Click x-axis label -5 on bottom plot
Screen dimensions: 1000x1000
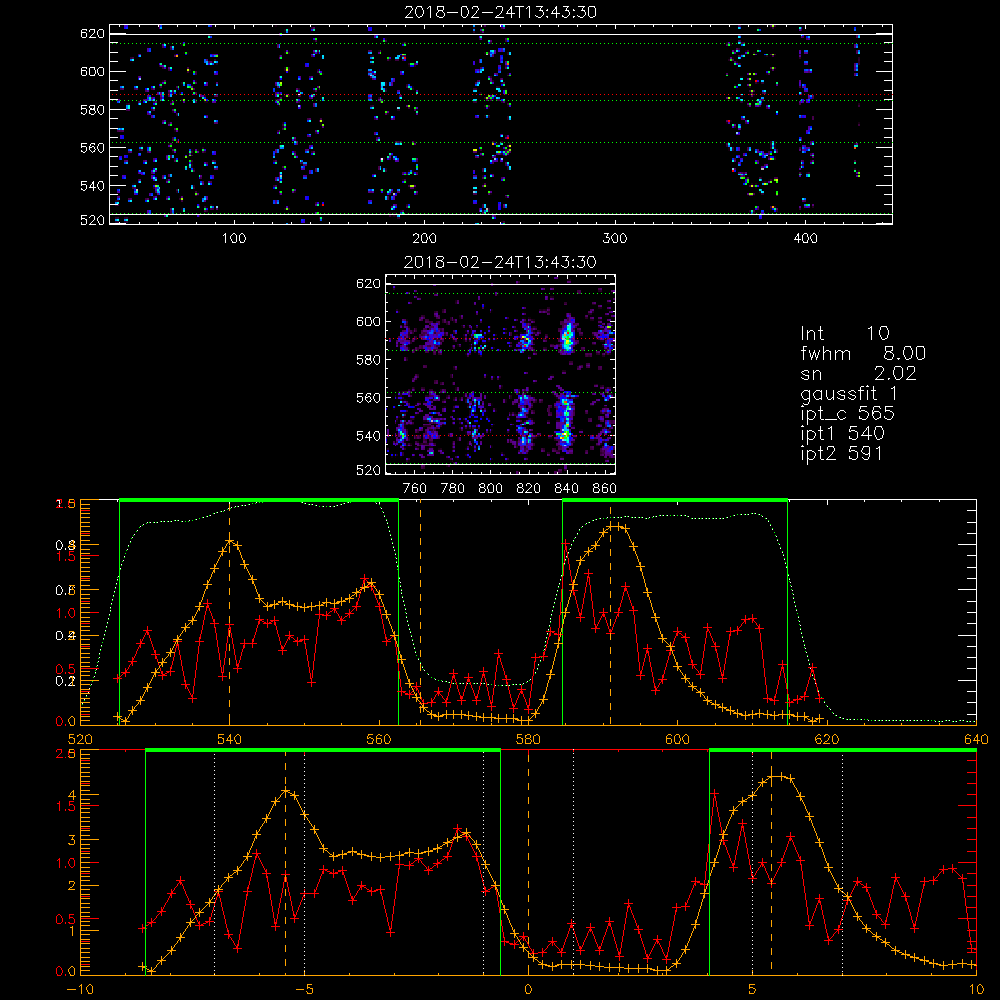[304, 989]
